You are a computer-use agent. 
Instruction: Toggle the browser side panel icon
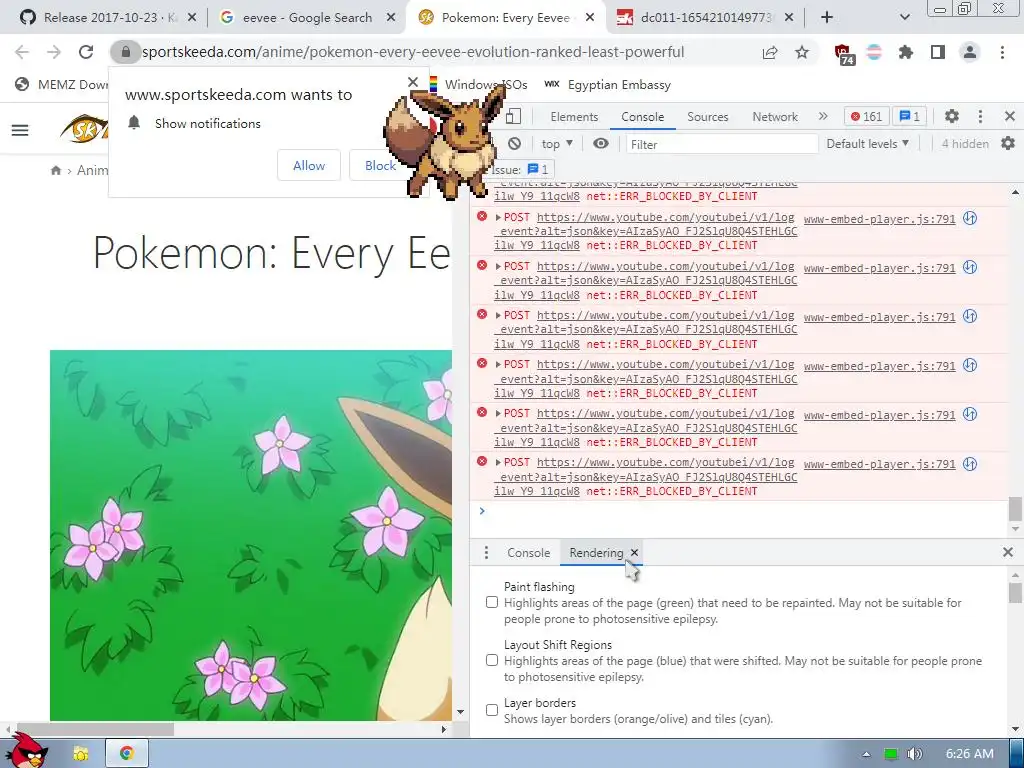[938, 52]
